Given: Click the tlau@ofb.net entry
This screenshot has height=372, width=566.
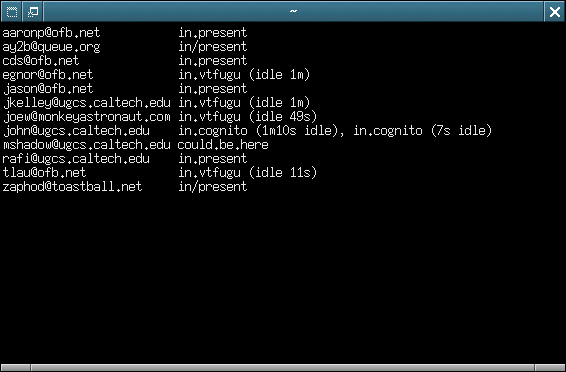Looking at the screenshot, I should [x=44, y=173].
